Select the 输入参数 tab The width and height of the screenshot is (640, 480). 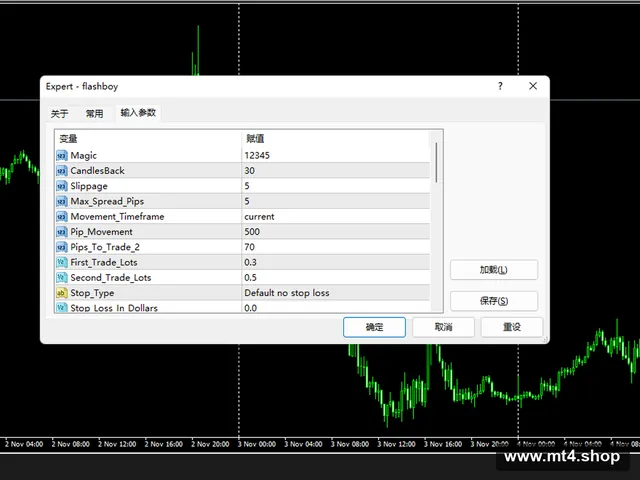tap(138, 113)
